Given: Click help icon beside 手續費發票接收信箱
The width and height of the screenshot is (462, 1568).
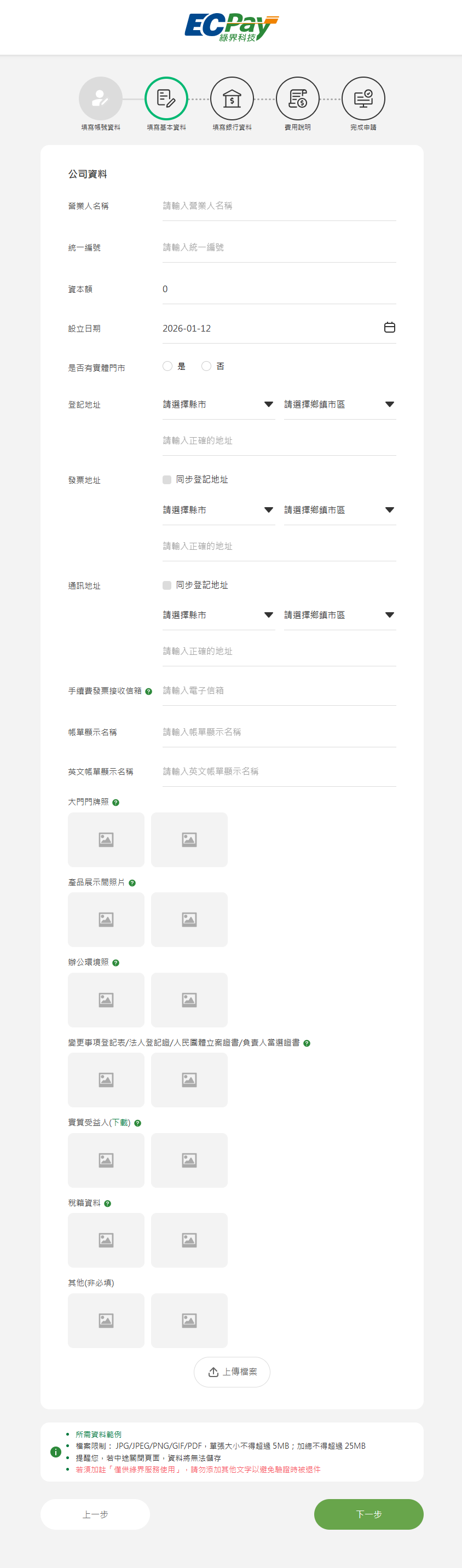Looking at the screenshot, I should pyautogui.click(x=148, y=692).
